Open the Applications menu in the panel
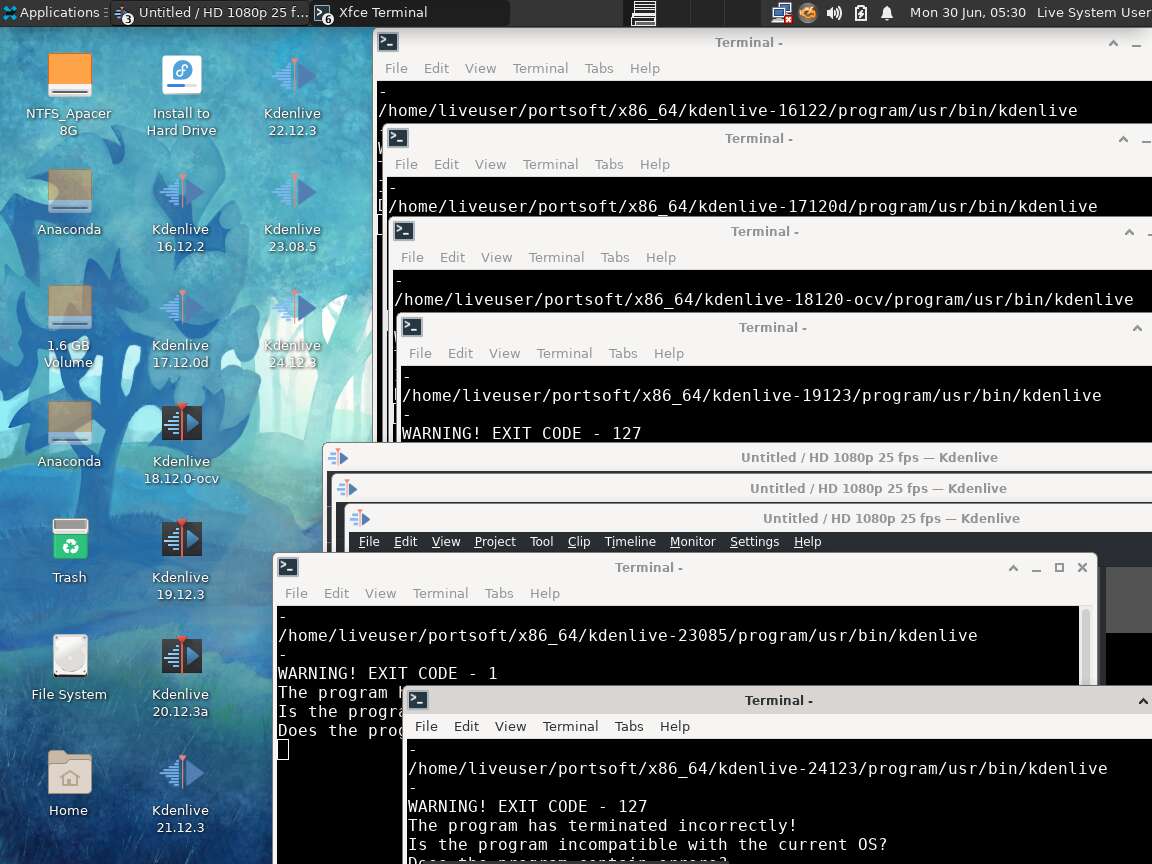 (54, 12)
